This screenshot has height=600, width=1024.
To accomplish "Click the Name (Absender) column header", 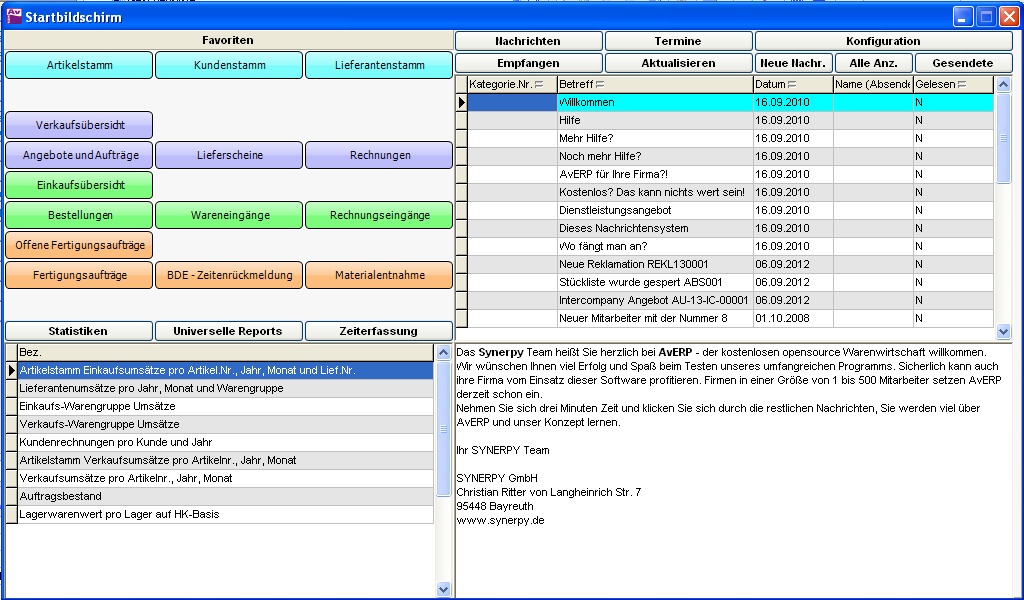I will (872, 85).
